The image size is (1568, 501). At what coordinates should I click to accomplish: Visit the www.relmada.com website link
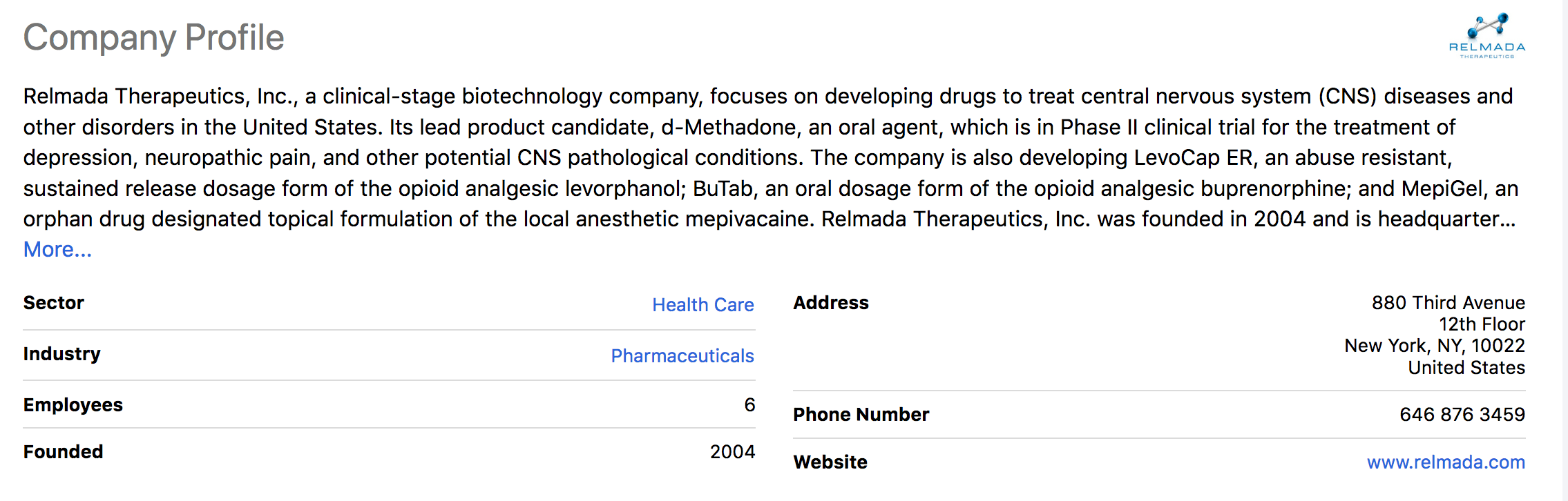(1446, 462)
